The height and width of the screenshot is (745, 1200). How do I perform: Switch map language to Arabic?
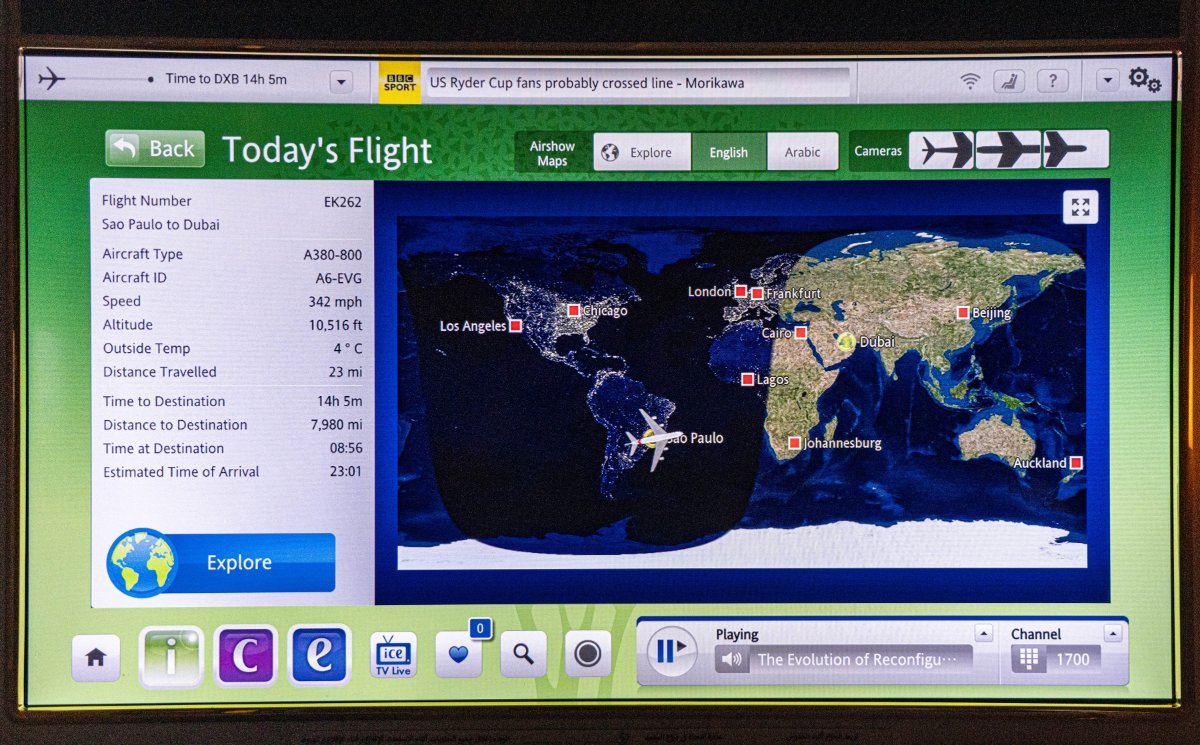[802, 152]
